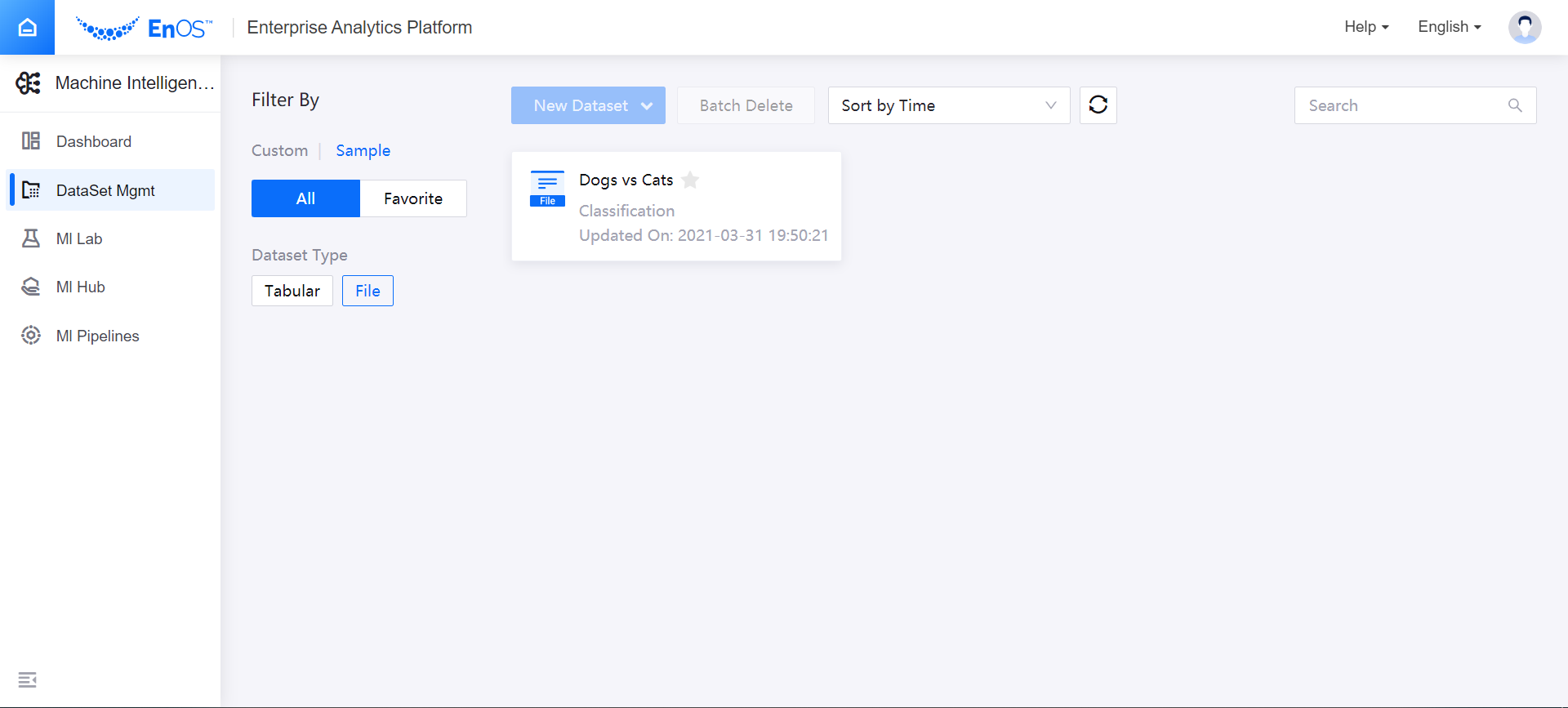1568x708 pixels.
Task: Click the user avatar icon
Action: (1524, 28)
